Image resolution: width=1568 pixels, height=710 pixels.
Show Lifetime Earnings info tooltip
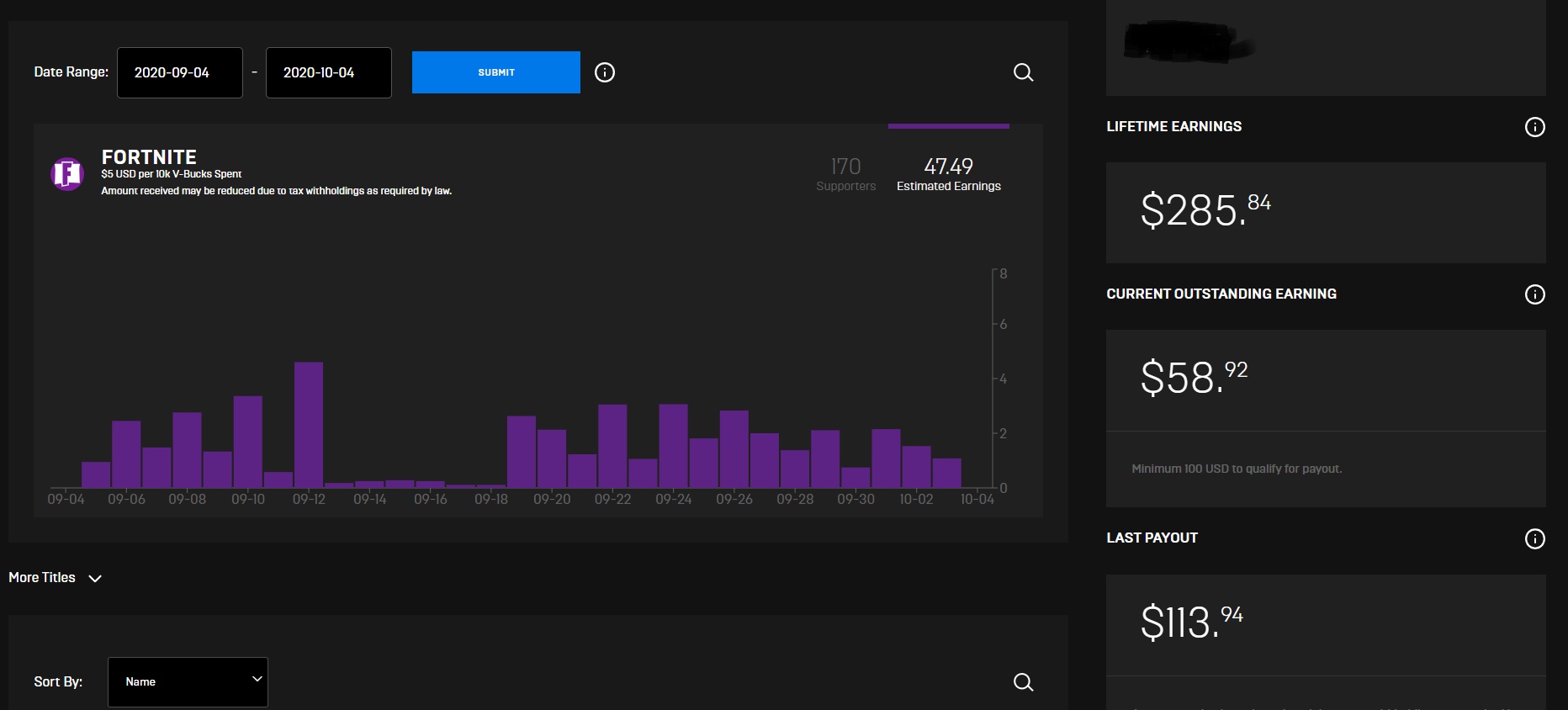coord(1535,127)
